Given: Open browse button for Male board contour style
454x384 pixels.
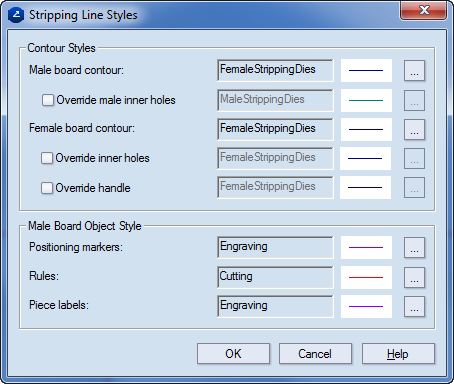Looking at the screenshot, I should pyautogui.click(x=414, y=71).
